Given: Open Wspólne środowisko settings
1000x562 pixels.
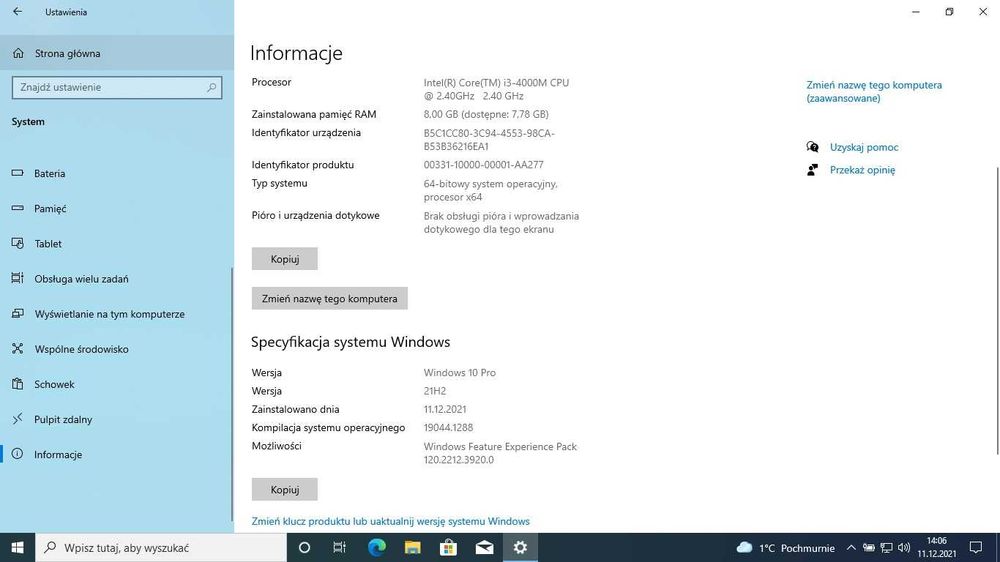Looking at the screenshot, I should pyautogui.click(x=117, y=349).
